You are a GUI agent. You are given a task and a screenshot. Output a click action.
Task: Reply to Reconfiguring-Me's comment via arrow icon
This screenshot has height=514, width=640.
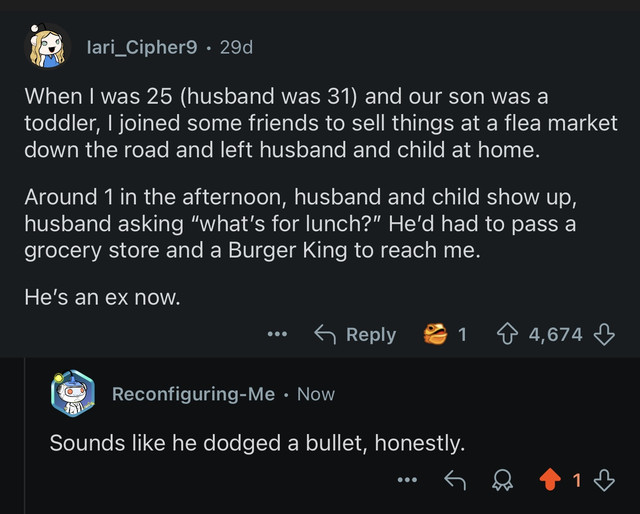click(x=455, y=480)
